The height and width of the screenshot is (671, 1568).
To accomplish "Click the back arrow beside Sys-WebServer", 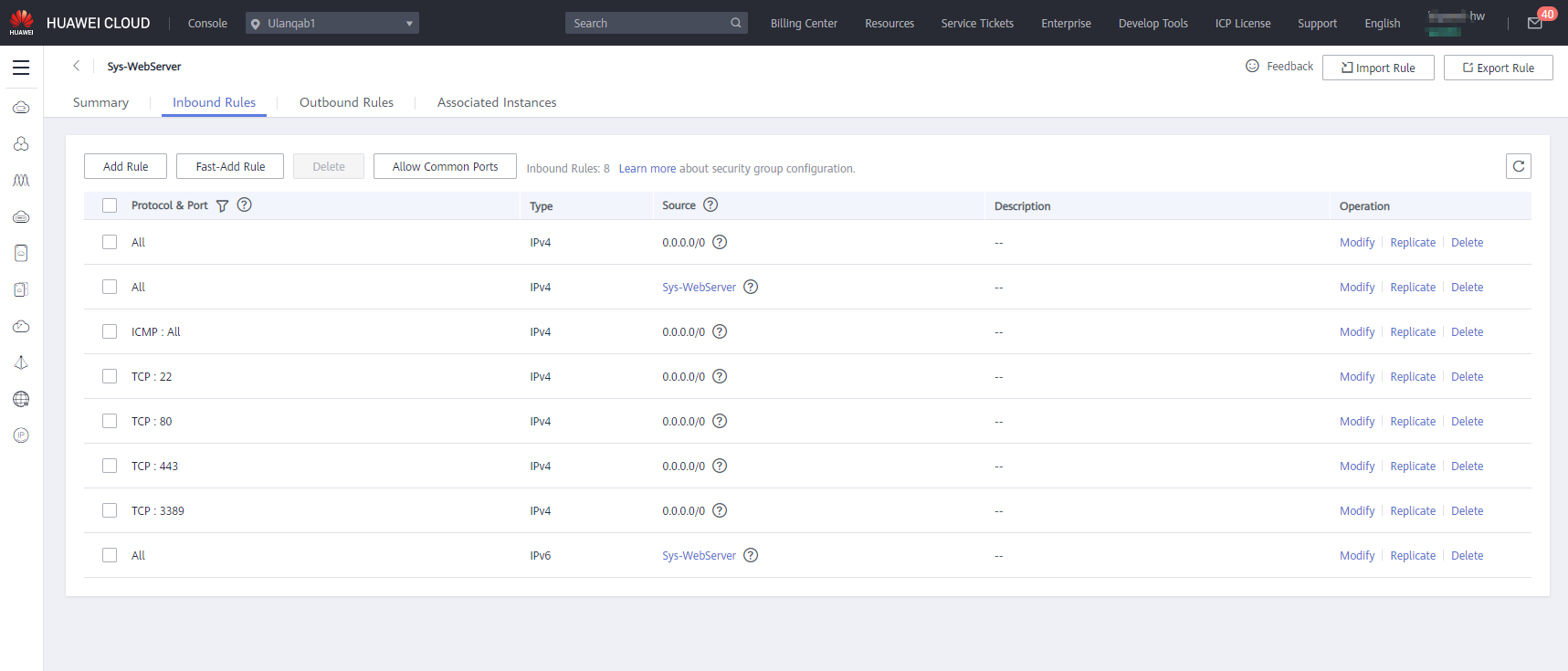I will pyautogui.click(x=77, y=66).
